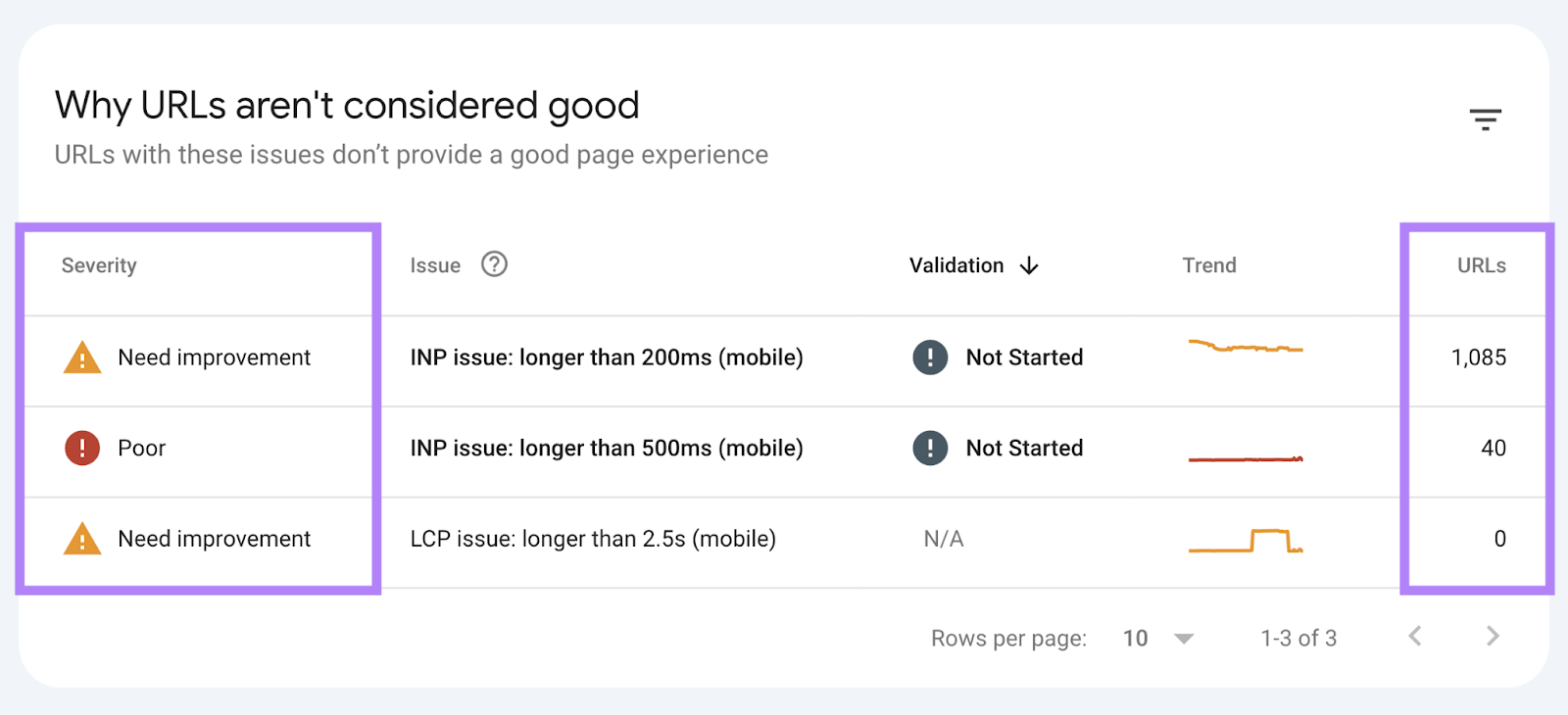
Task: Click the sort arrow on Validation column
Action: point(1028,265)
